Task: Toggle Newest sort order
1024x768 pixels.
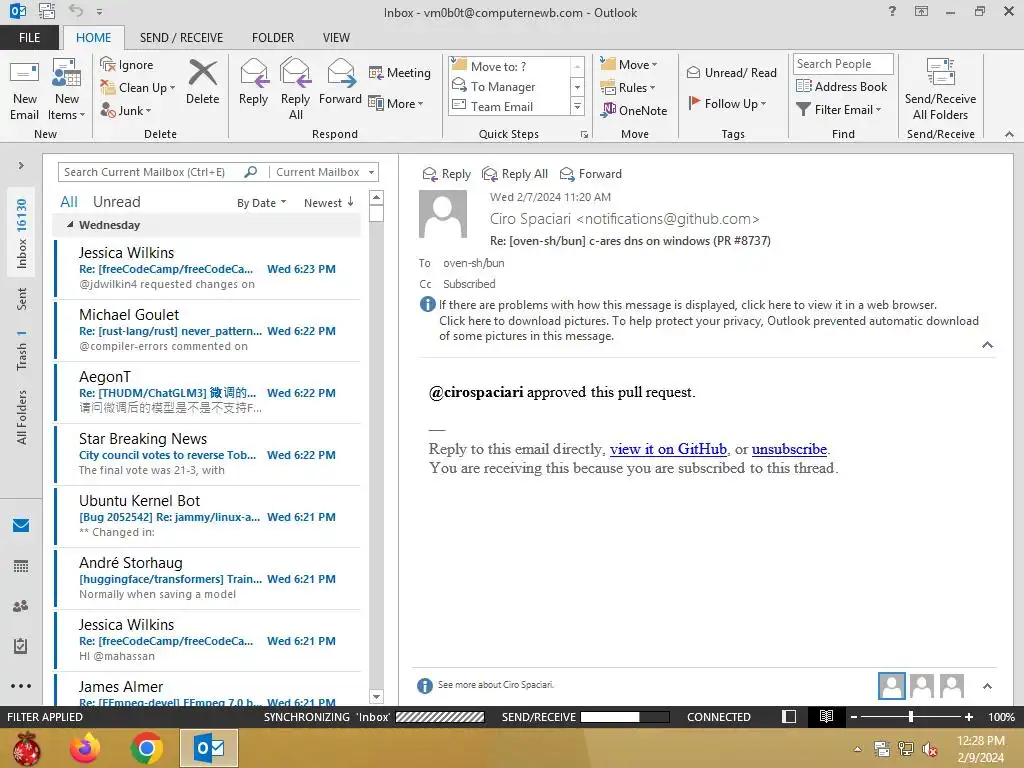Action: (328, 203)
